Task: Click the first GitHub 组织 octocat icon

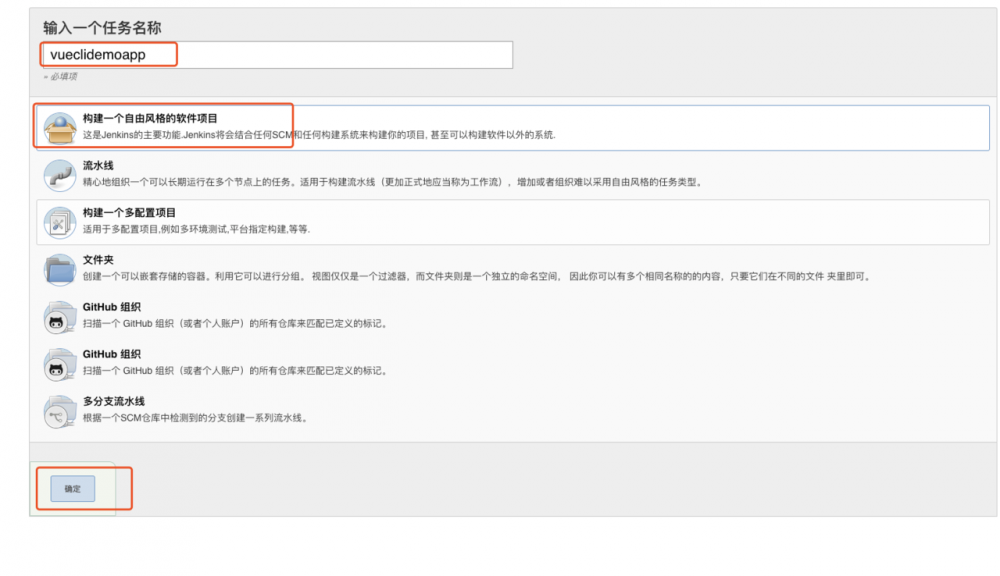Action: (x=60, y=316)
